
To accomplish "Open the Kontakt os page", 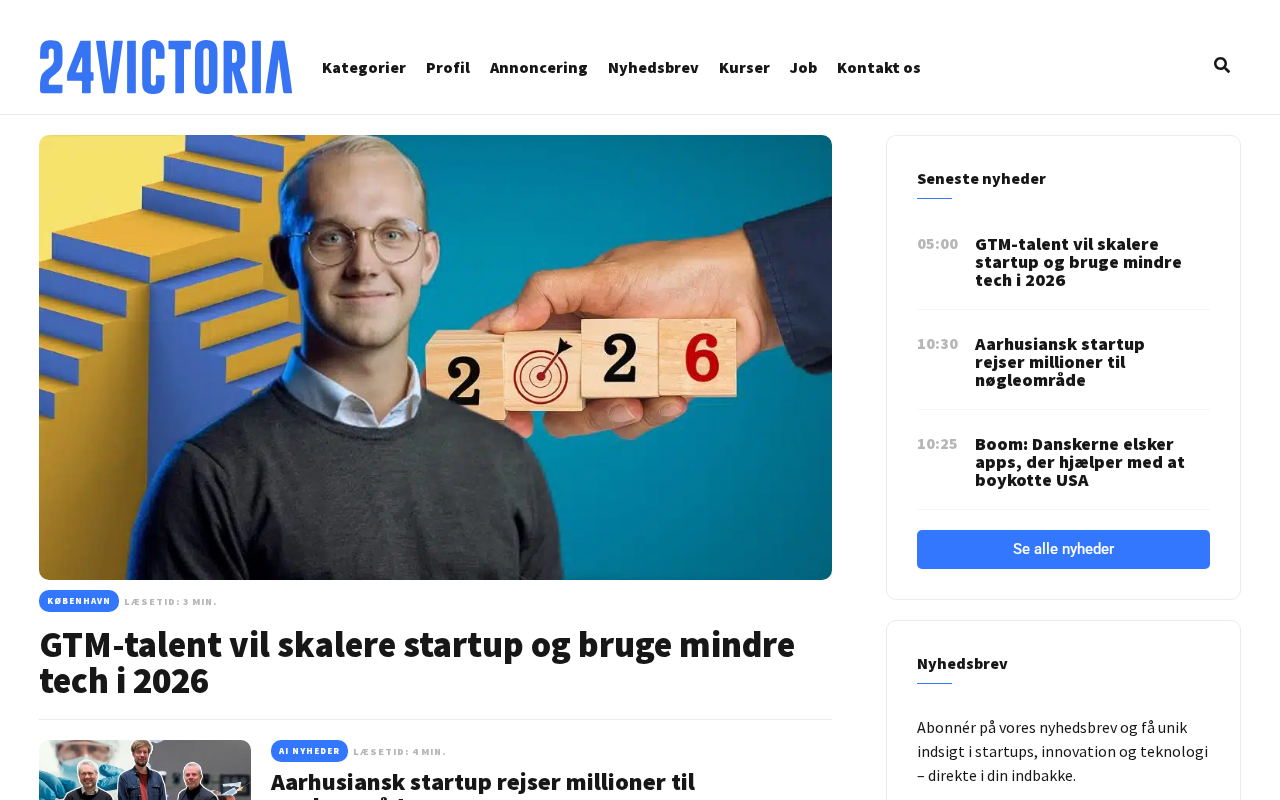I will (x=879, y=67).
